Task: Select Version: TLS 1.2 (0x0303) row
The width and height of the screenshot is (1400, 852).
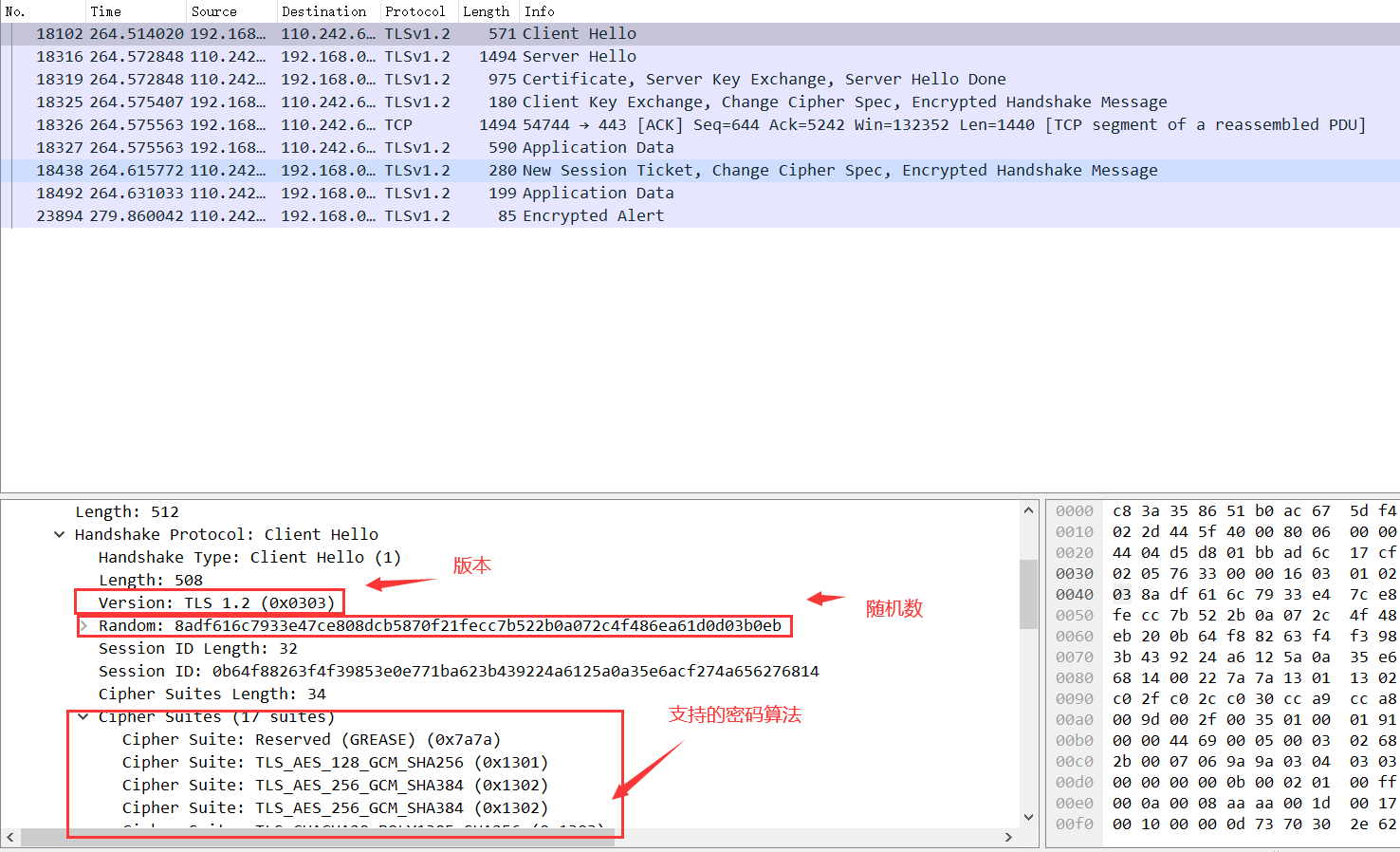Action: (216, 603)
